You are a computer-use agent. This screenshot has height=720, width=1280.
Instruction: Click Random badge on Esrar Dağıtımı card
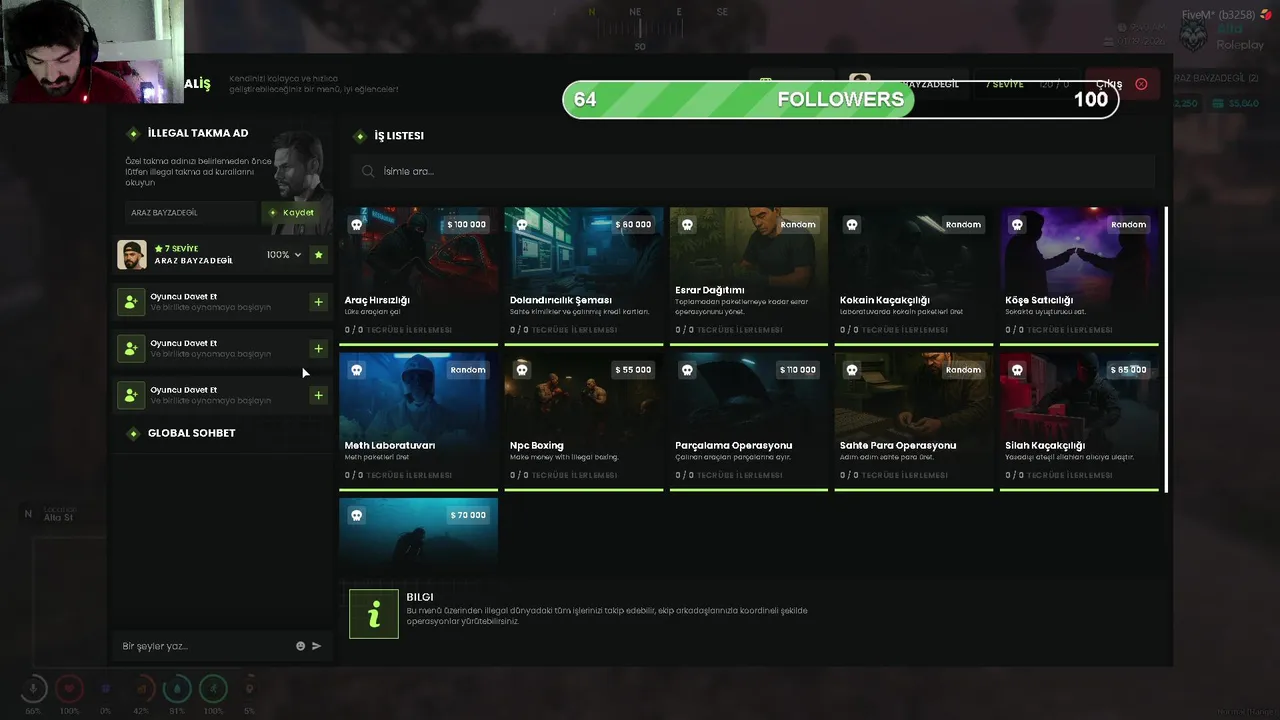pyautogui.click(x=798, y=225)
